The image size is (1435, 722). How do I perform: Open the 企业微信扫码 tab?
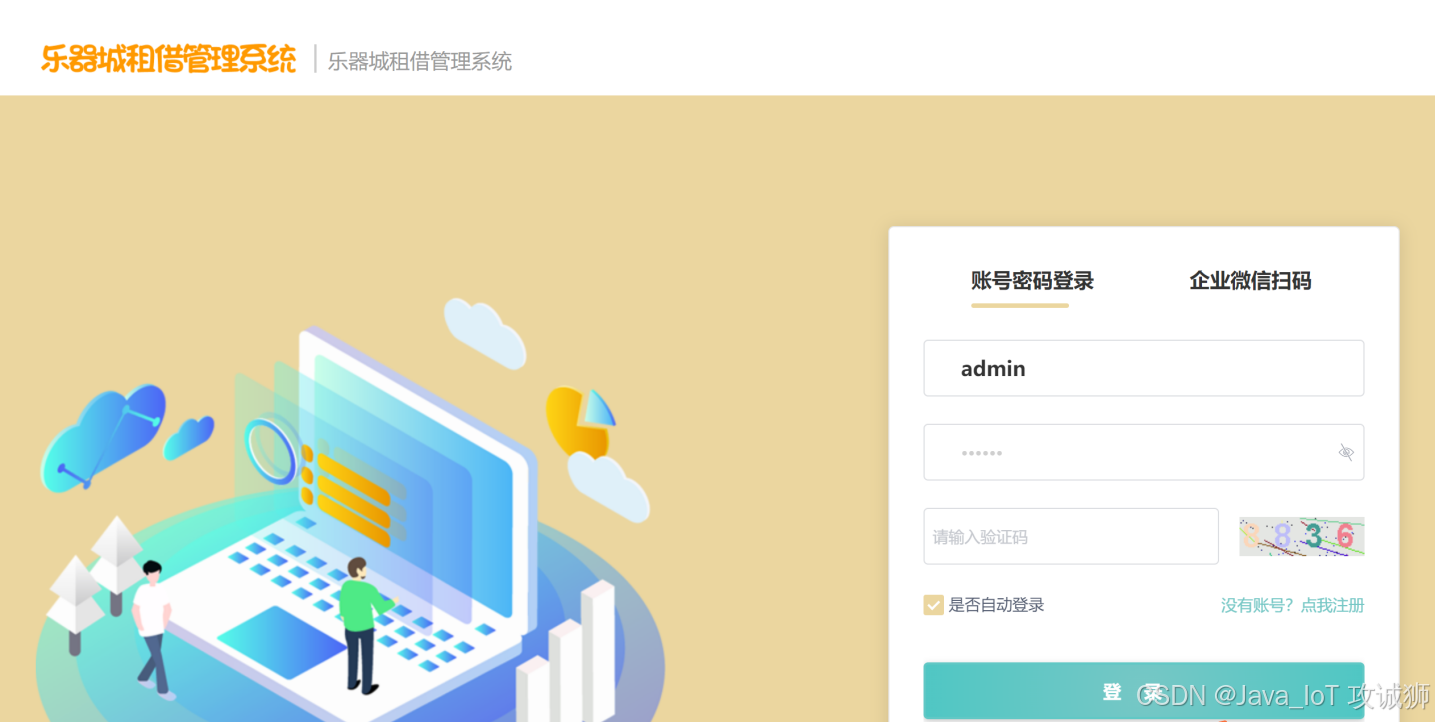[x=1250, y=281]
